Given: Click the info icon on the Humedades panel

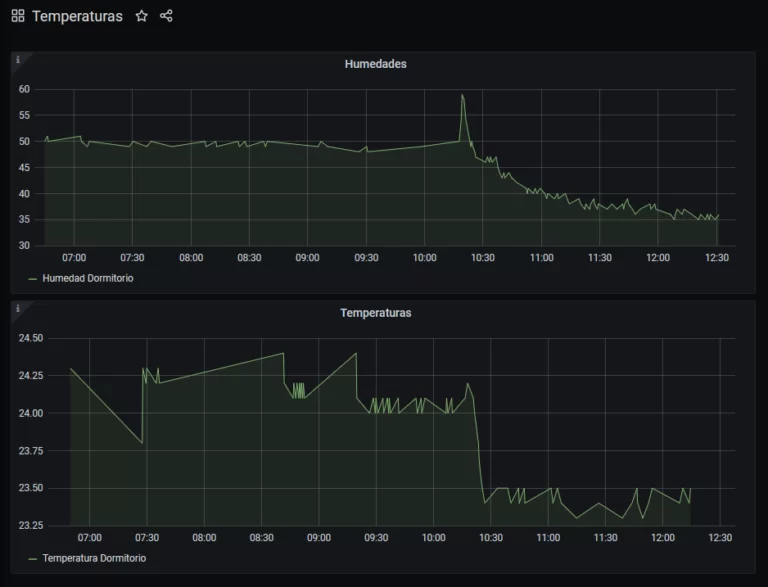Looking at the screenshot, I should pos(18,60).
